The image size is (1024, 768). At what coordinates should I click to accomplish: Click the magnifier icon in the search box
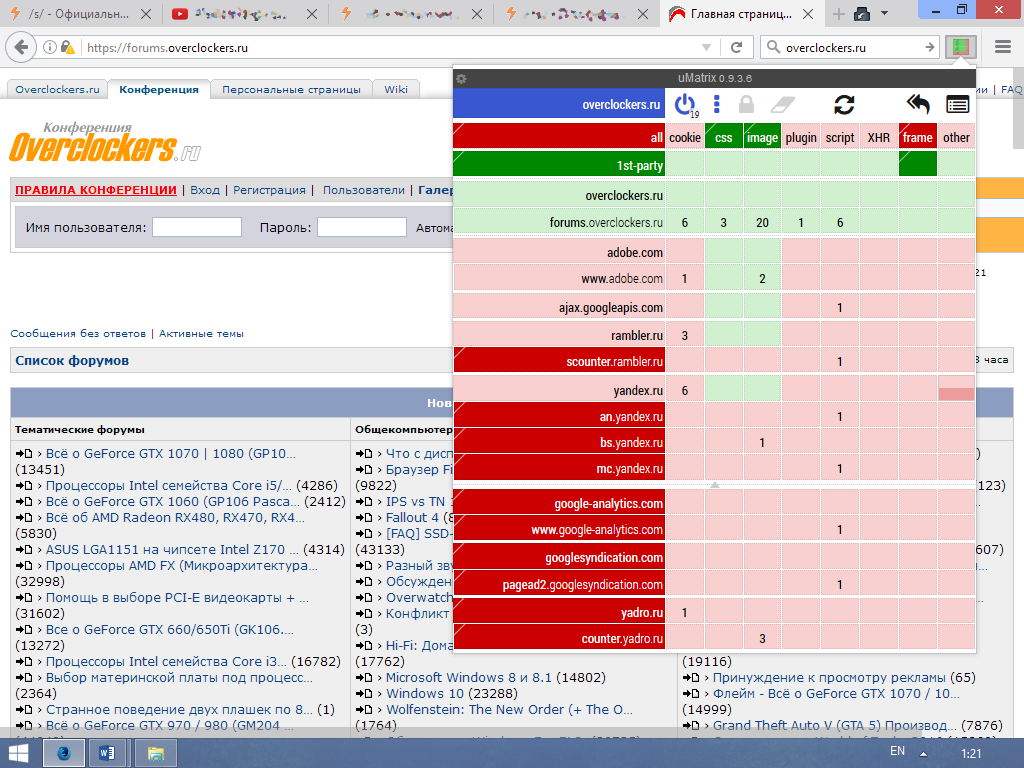click(773, 47)
